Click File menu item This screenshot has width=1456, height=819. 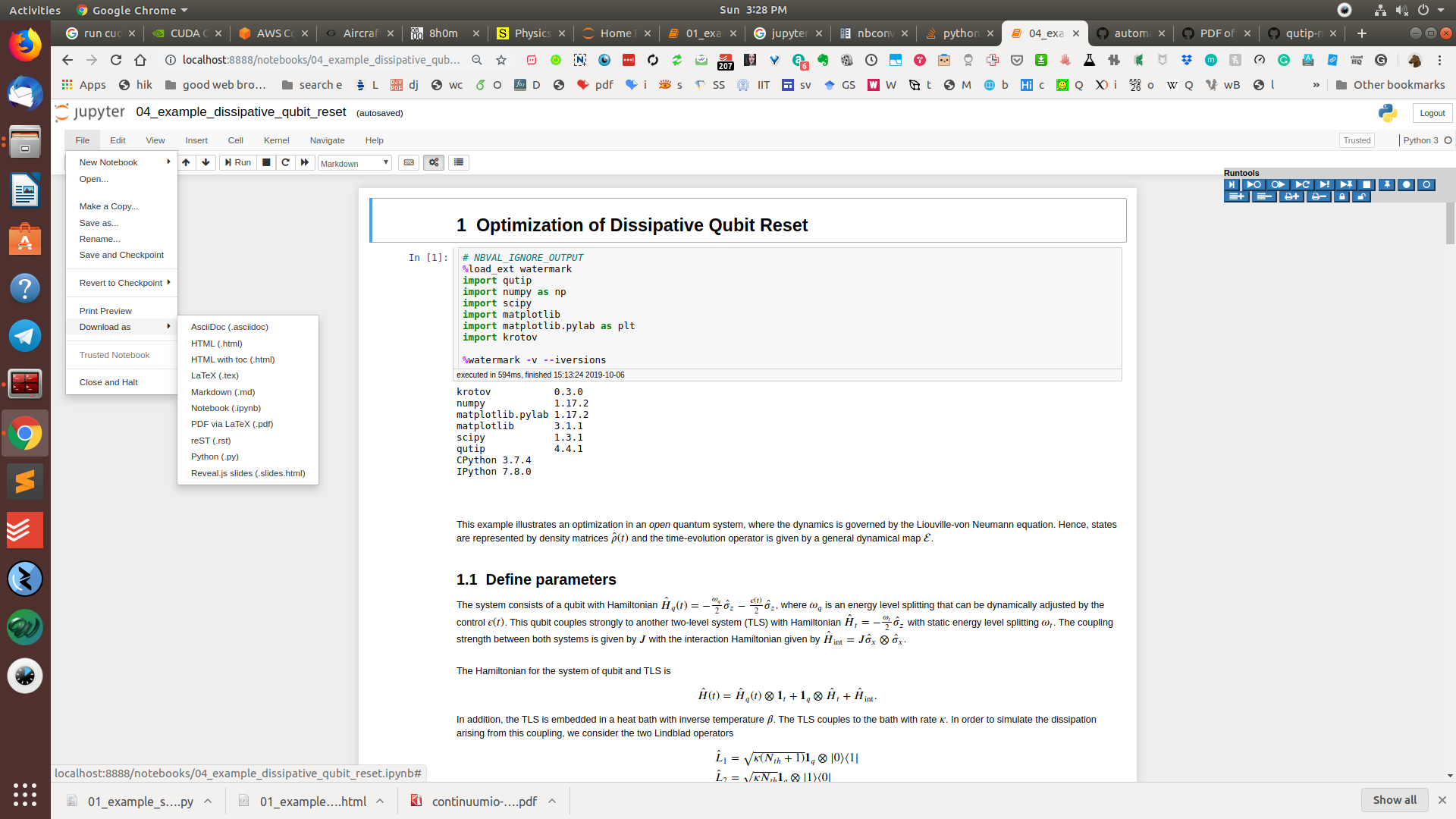pyautogui.click(x=82, y=140)
